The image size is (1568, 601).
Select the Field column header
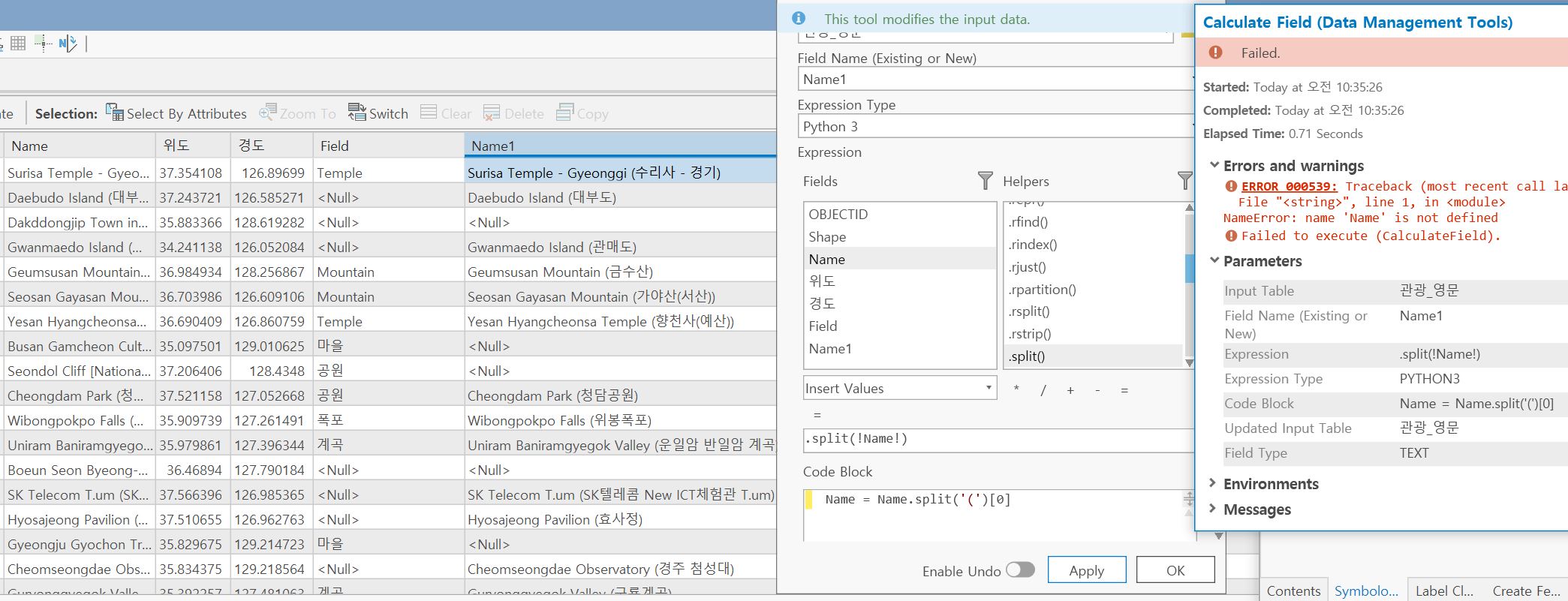(x=389, y=146)
